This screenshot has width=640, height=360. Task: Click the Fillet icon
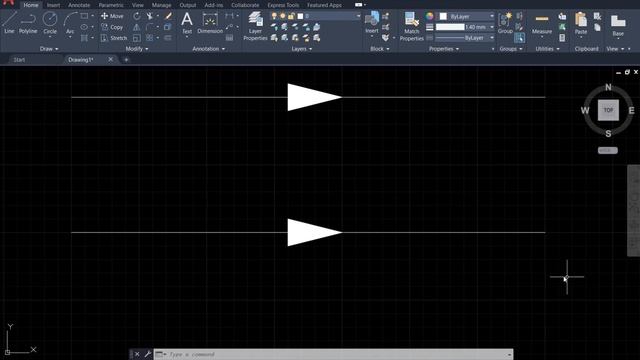(x=150, y=27)
